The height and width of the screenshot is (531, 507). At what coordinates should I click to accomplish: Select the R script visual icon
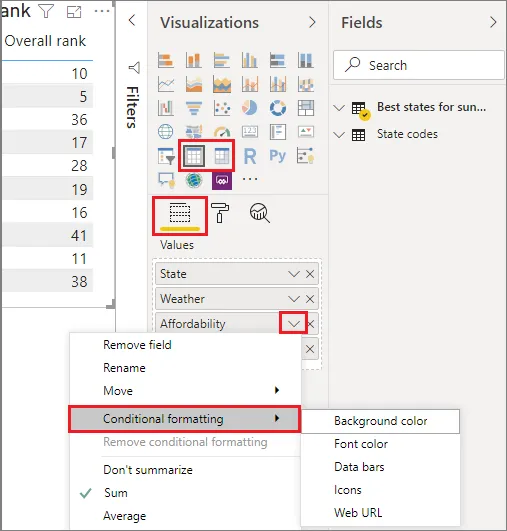pyautogui.click(x=250, y=156)
